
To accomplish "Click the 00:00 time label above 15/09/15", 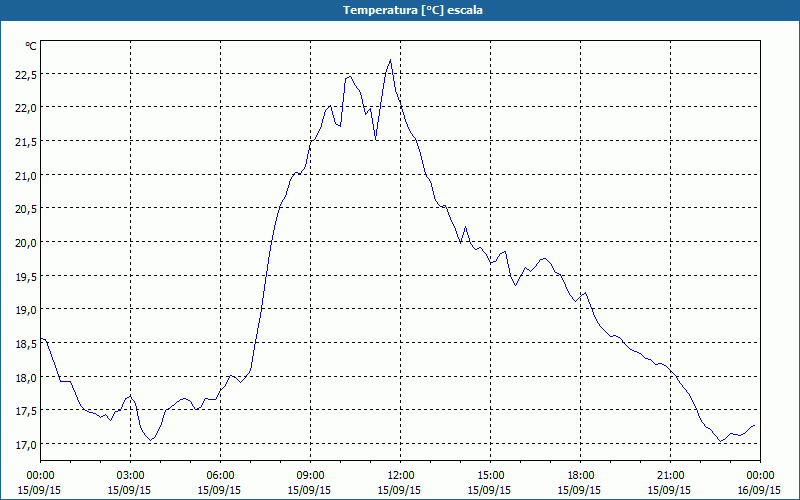I will [x=40, y=476].
